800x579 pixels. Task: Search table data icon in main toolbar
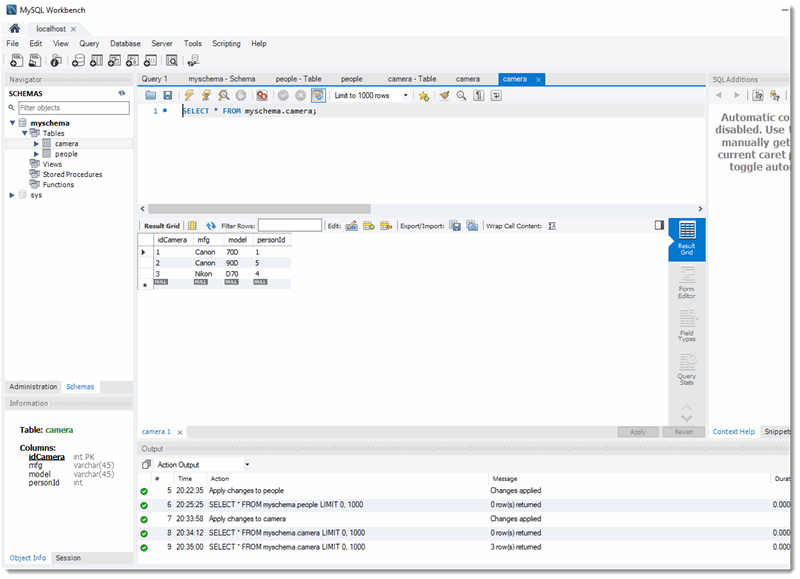click(172, 61)
